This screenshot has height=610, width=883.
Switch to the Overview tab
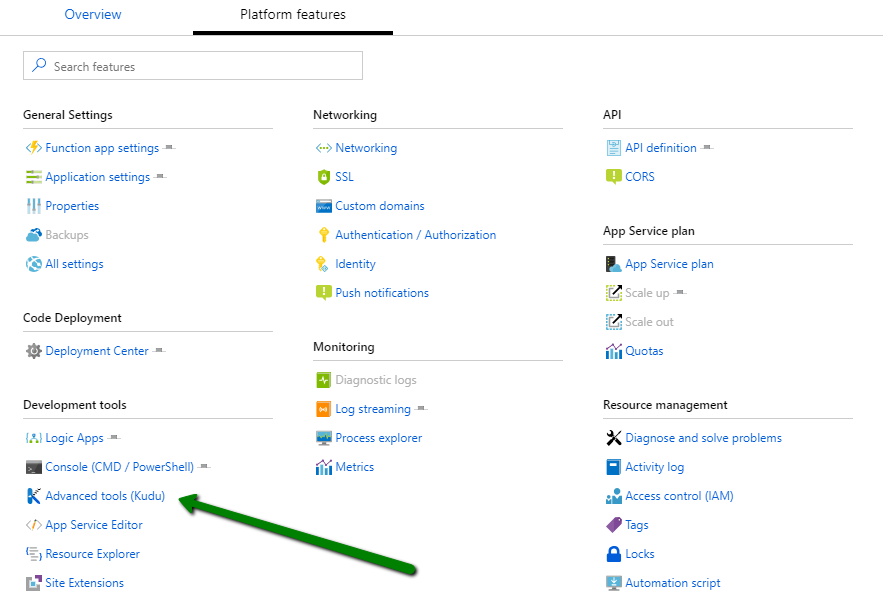coord(93,15)
